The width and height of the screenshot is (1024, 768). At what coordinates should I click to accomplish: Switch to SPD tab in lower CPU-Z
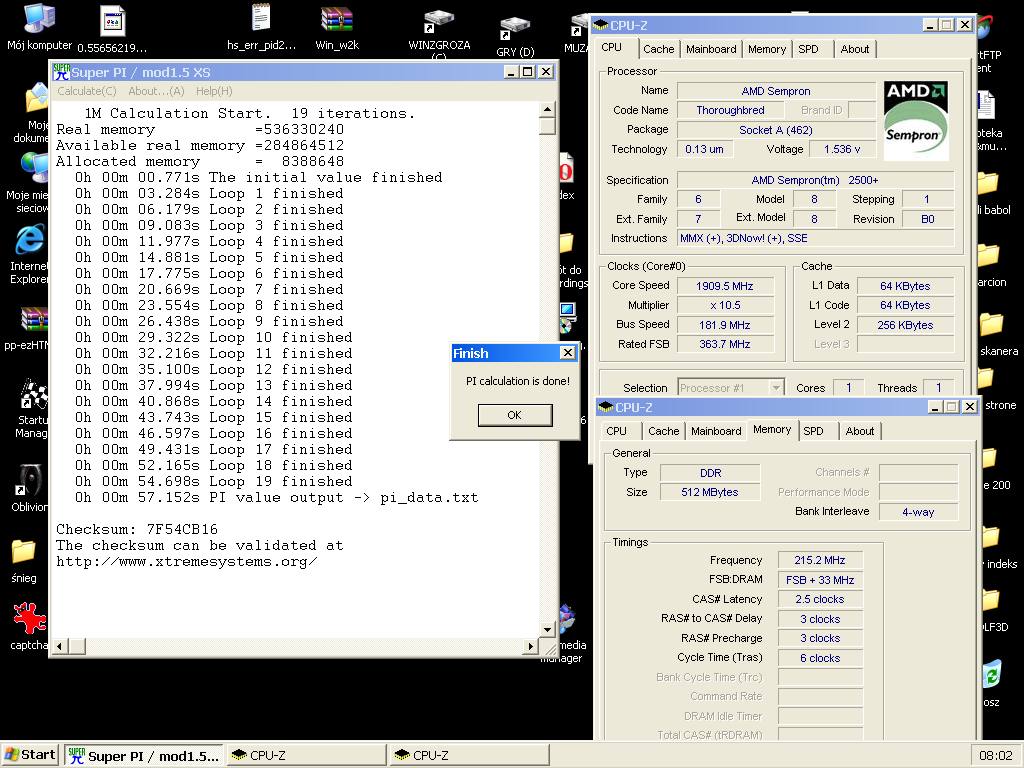coord(814,431)
